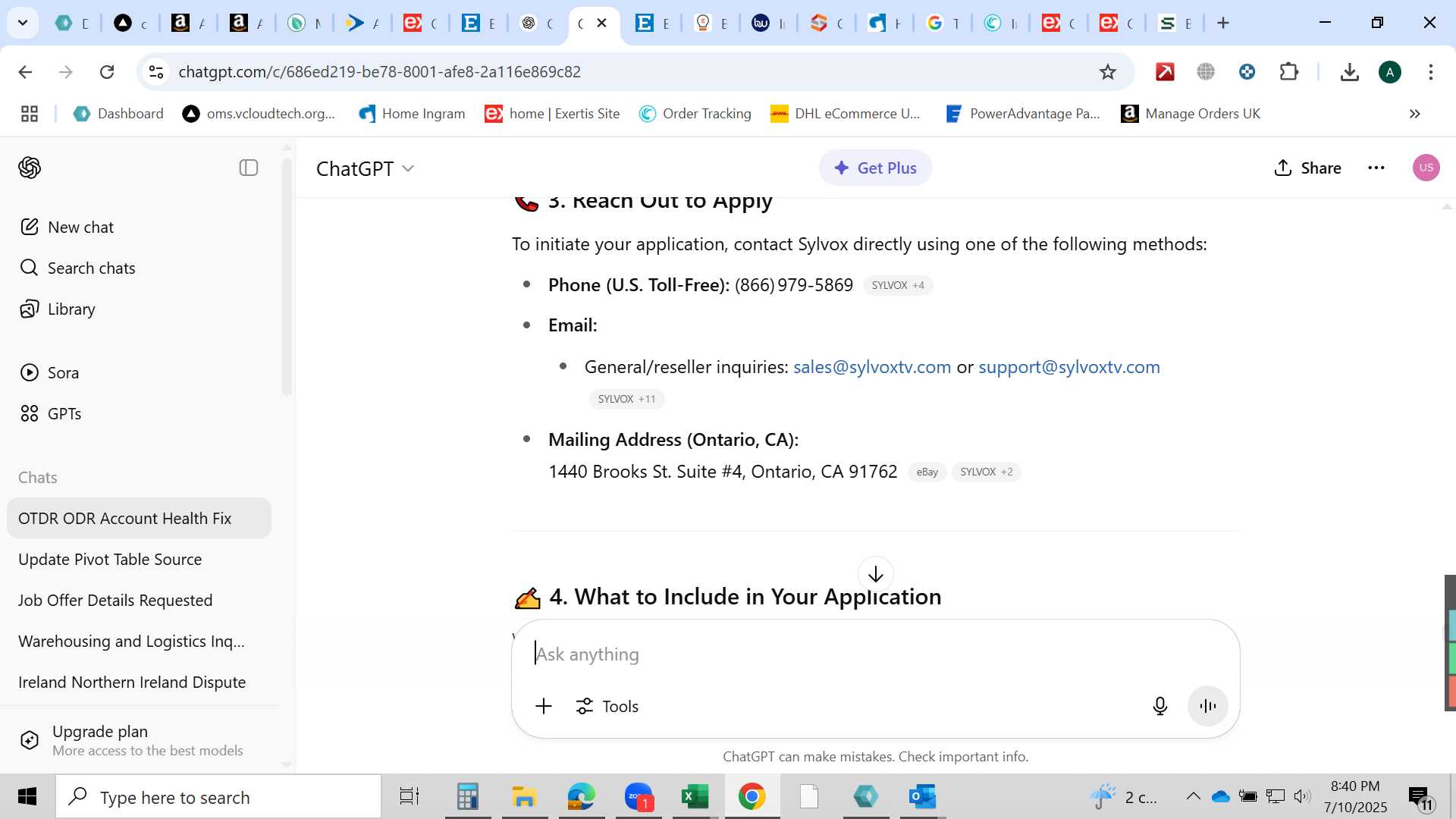Switch to the first Exertis browser tab

click(422, 23)
